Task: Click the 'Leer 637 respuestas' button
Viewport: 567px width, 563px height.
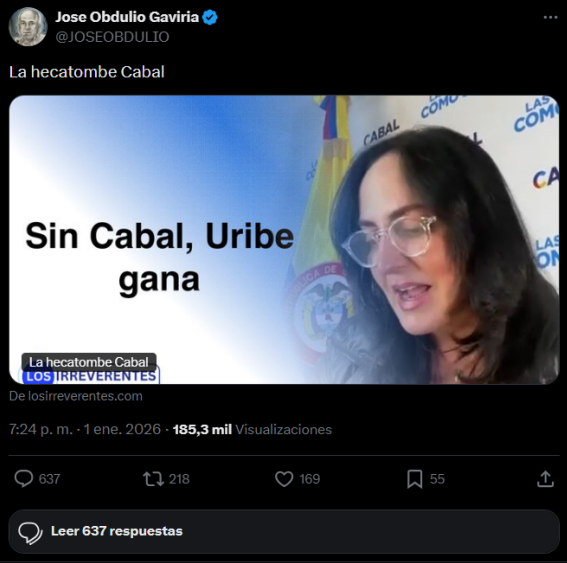Action: point(284,532)
